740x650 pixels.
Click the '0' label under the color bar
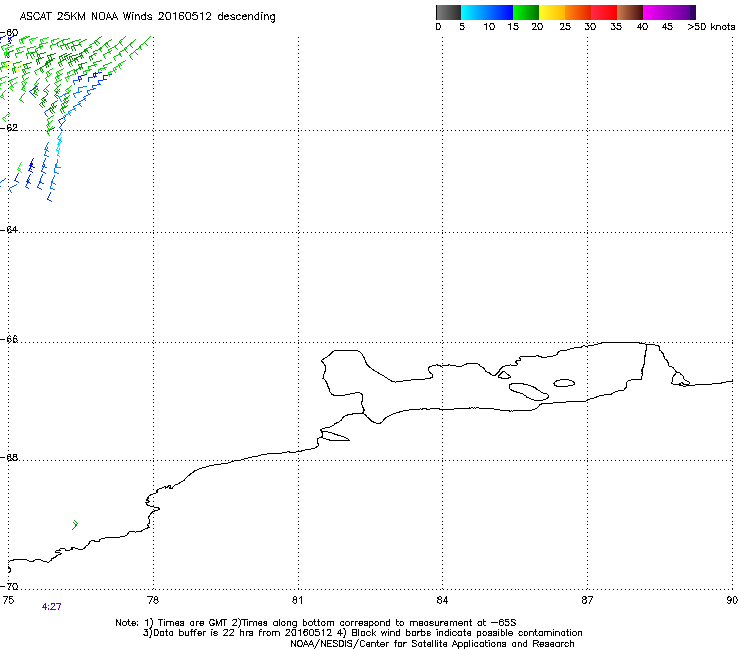coord(438,27)
